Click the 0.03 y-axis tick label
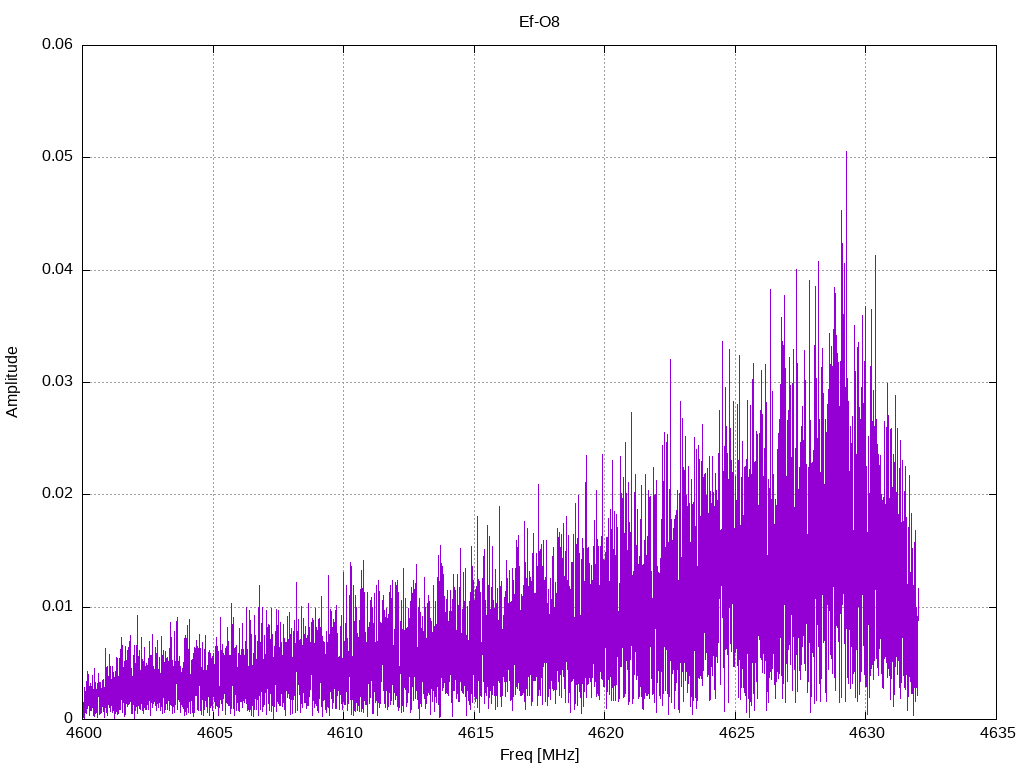Image resolution: width=1024 pixels, height=768 pixels. coord(57,381)
